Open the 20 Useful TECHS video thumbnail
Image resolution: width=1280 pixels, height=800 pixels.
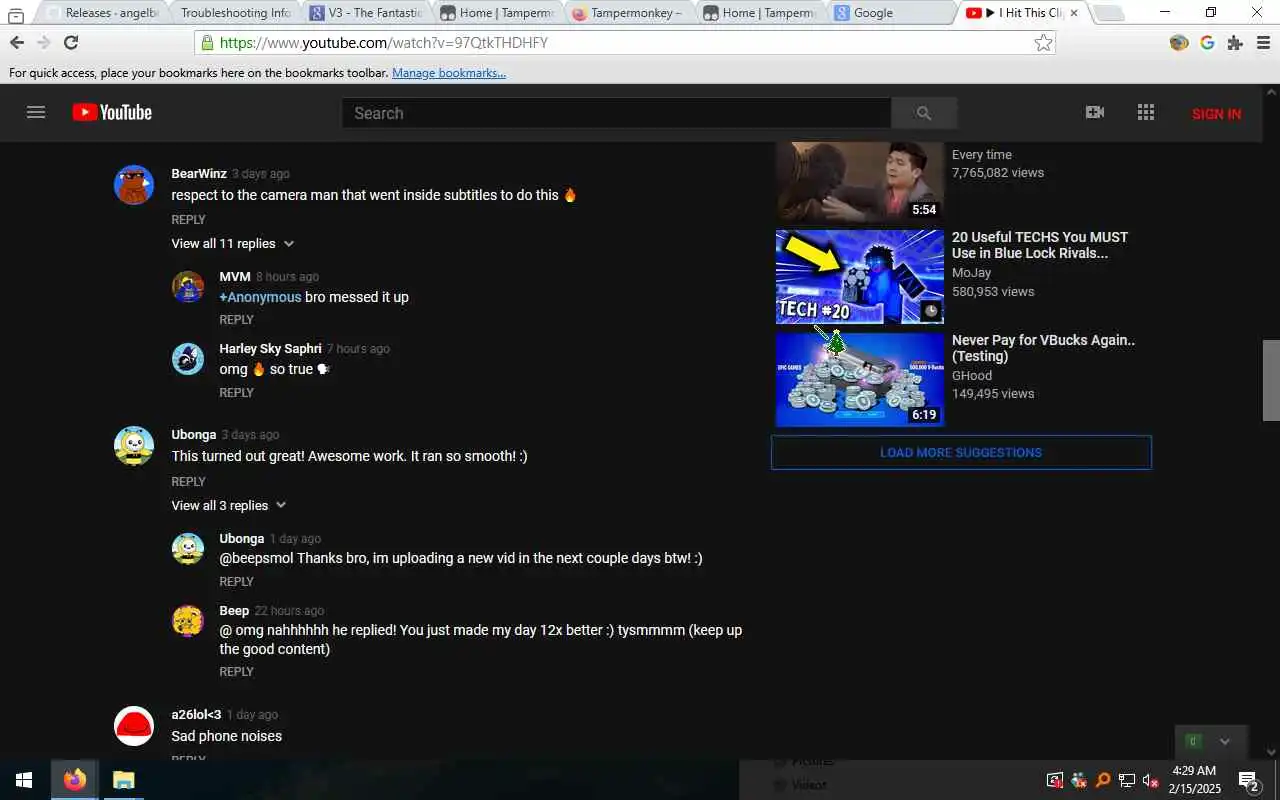pyautogui.click(x=860, y=277)
